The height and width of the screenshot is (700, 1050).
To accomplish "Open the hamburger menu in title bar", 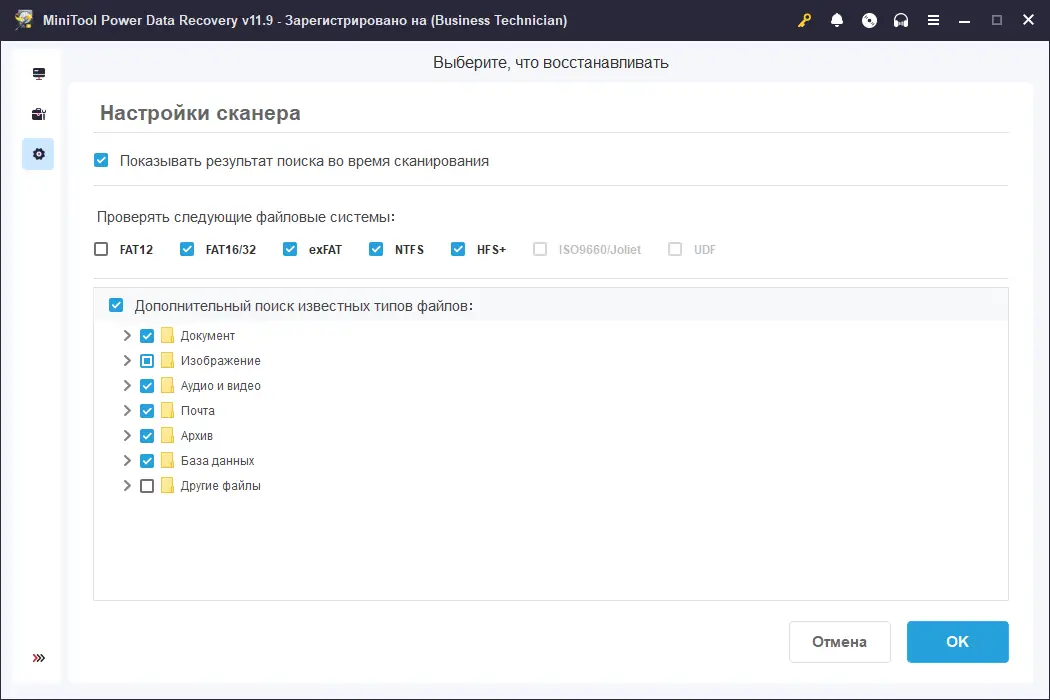I will pyautogui.click(x=933, y=20).
